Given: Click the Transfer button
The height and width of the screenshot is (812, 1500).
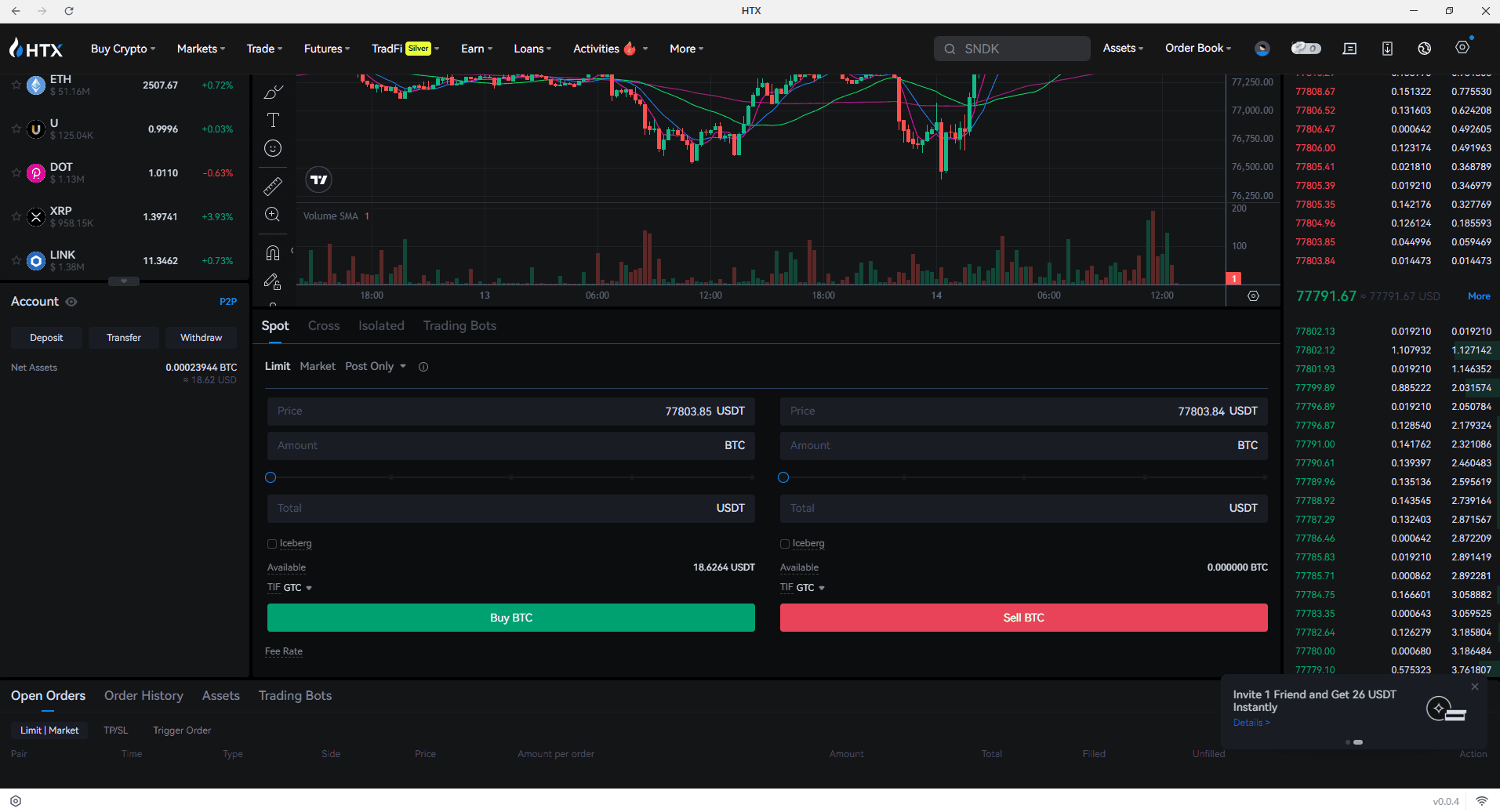Looking at the screenshot, I should tap(124, 338).
